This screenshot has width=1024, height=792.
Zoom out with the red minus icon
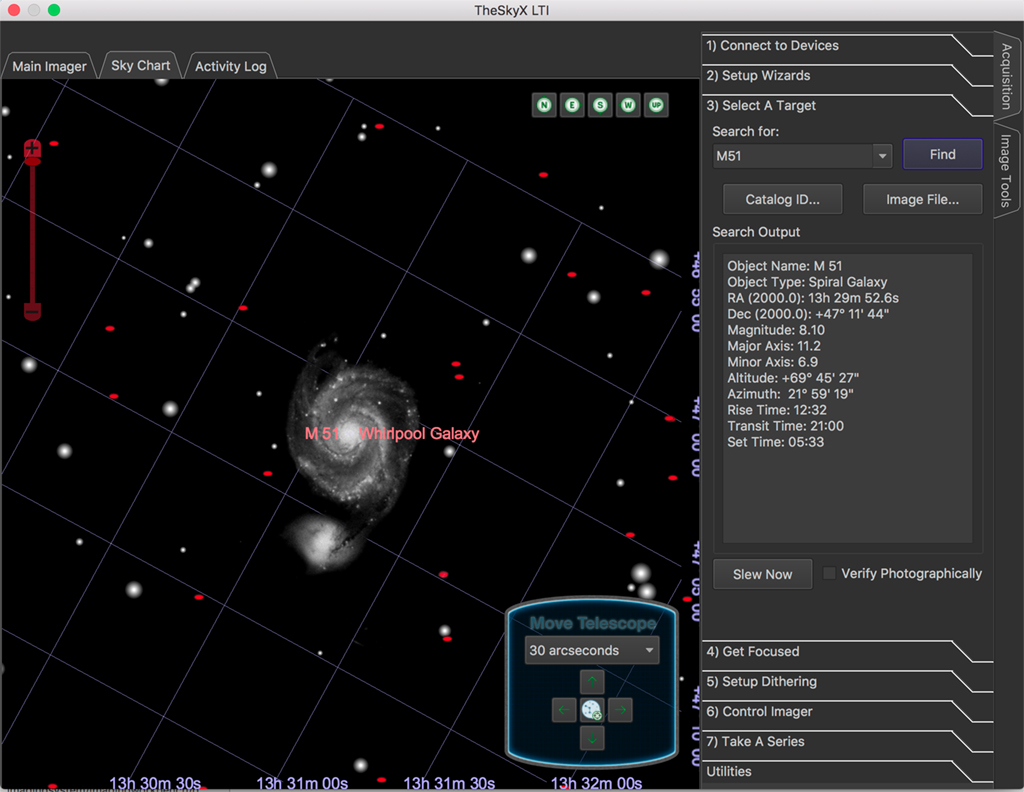tap(33, 311)
